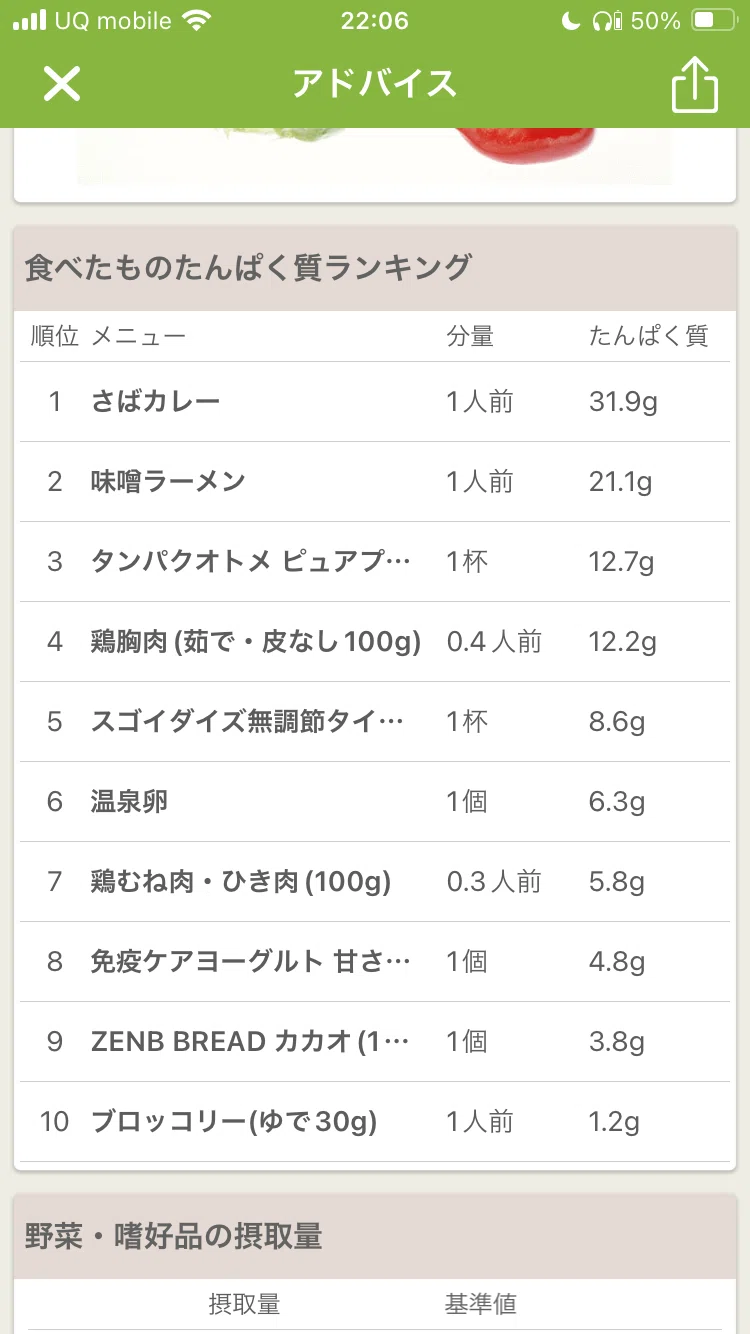750x1334 pixels.
Task: Tap the share icon in header
Action: (x=694, y=84)
